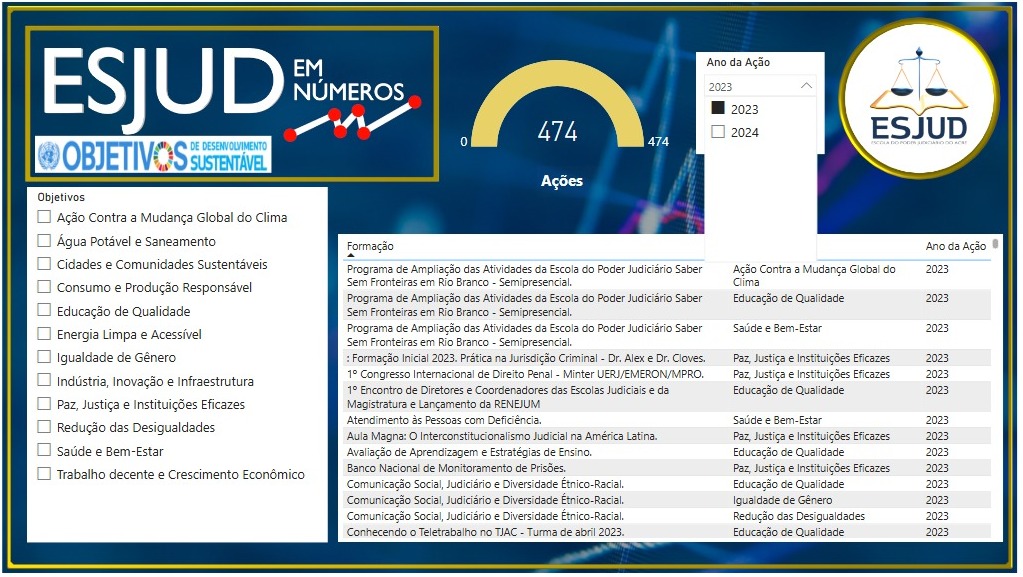Uncheck the 2023 year option
Screen dimensions: 1023x577
(x=717, y=109)
